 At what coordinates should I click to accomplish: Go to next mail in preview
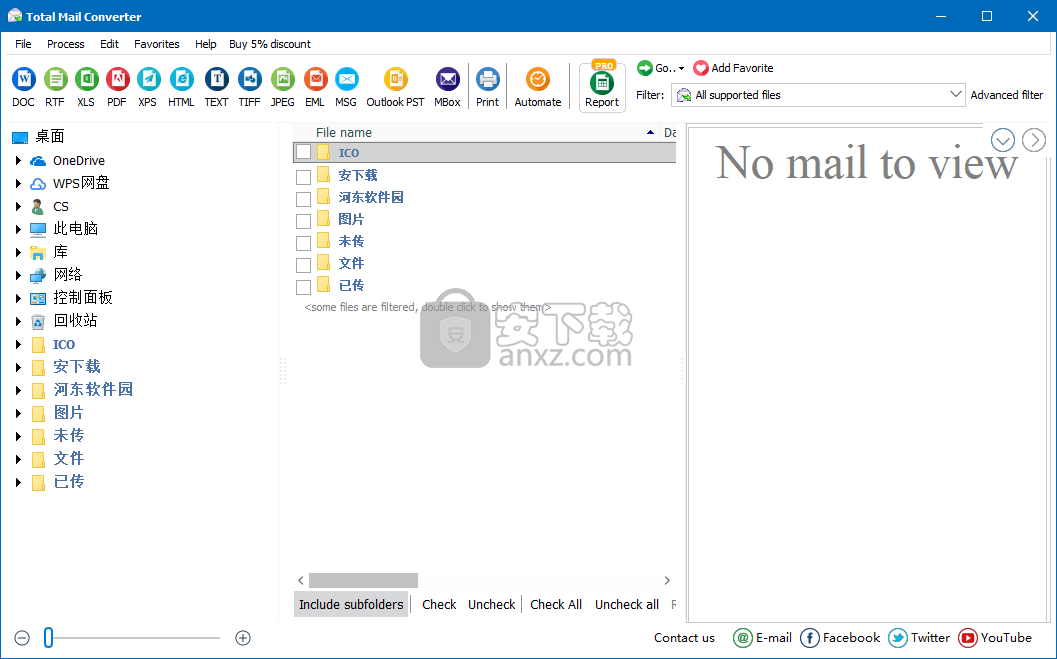1034,140
